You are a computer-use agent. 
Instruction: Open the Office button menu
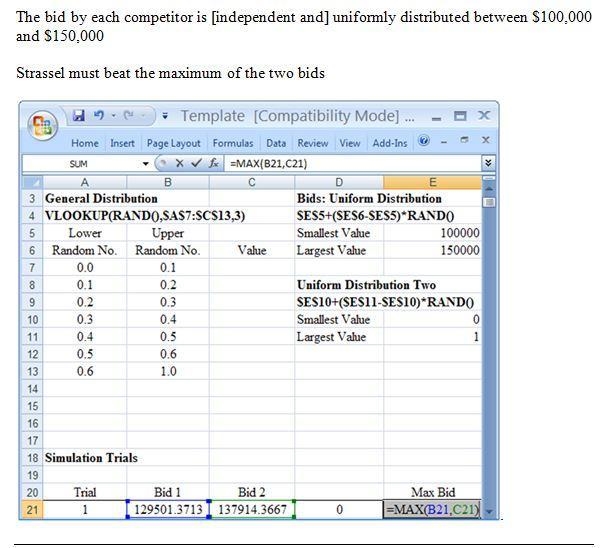point(42,125)
